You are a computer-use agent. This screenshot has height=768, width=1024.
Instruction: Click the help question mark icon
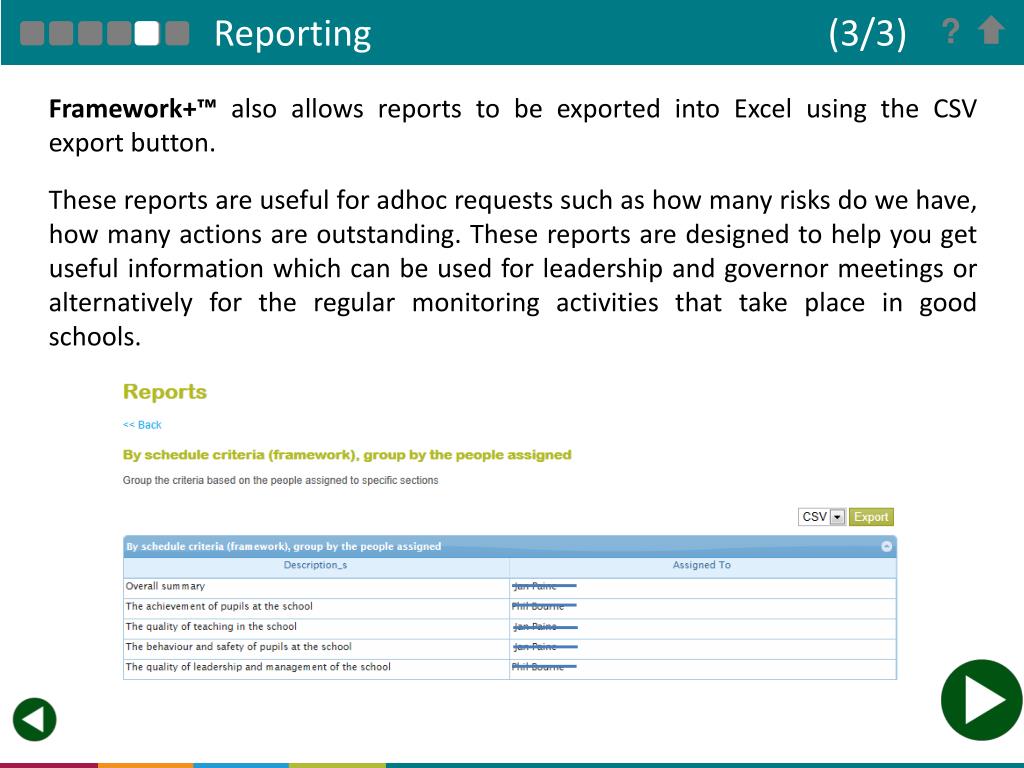pos(951,31)
